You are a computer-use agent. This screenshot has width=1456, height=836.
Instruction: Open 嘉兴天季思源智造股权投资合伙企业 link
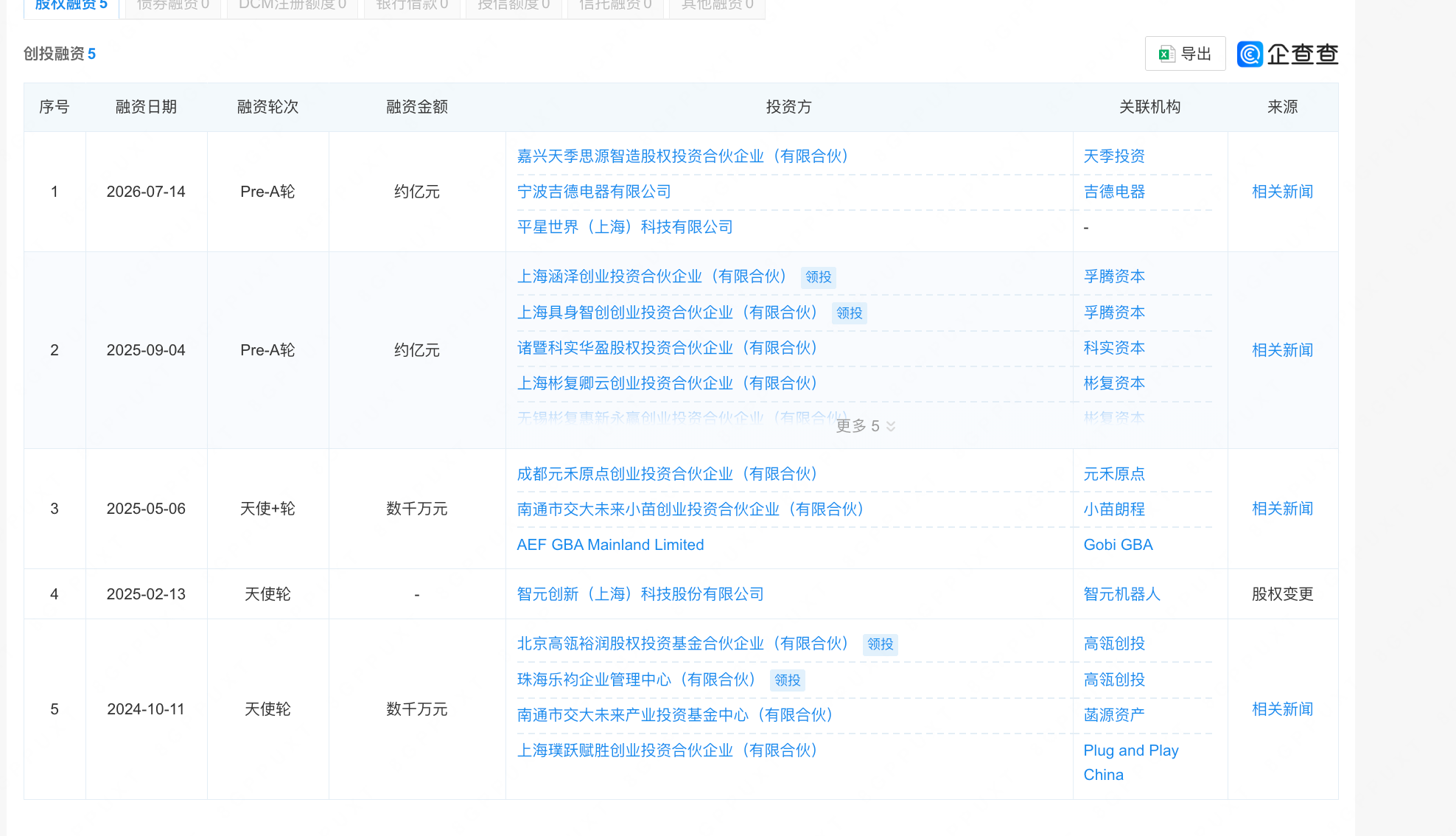(x=683, y=156)
